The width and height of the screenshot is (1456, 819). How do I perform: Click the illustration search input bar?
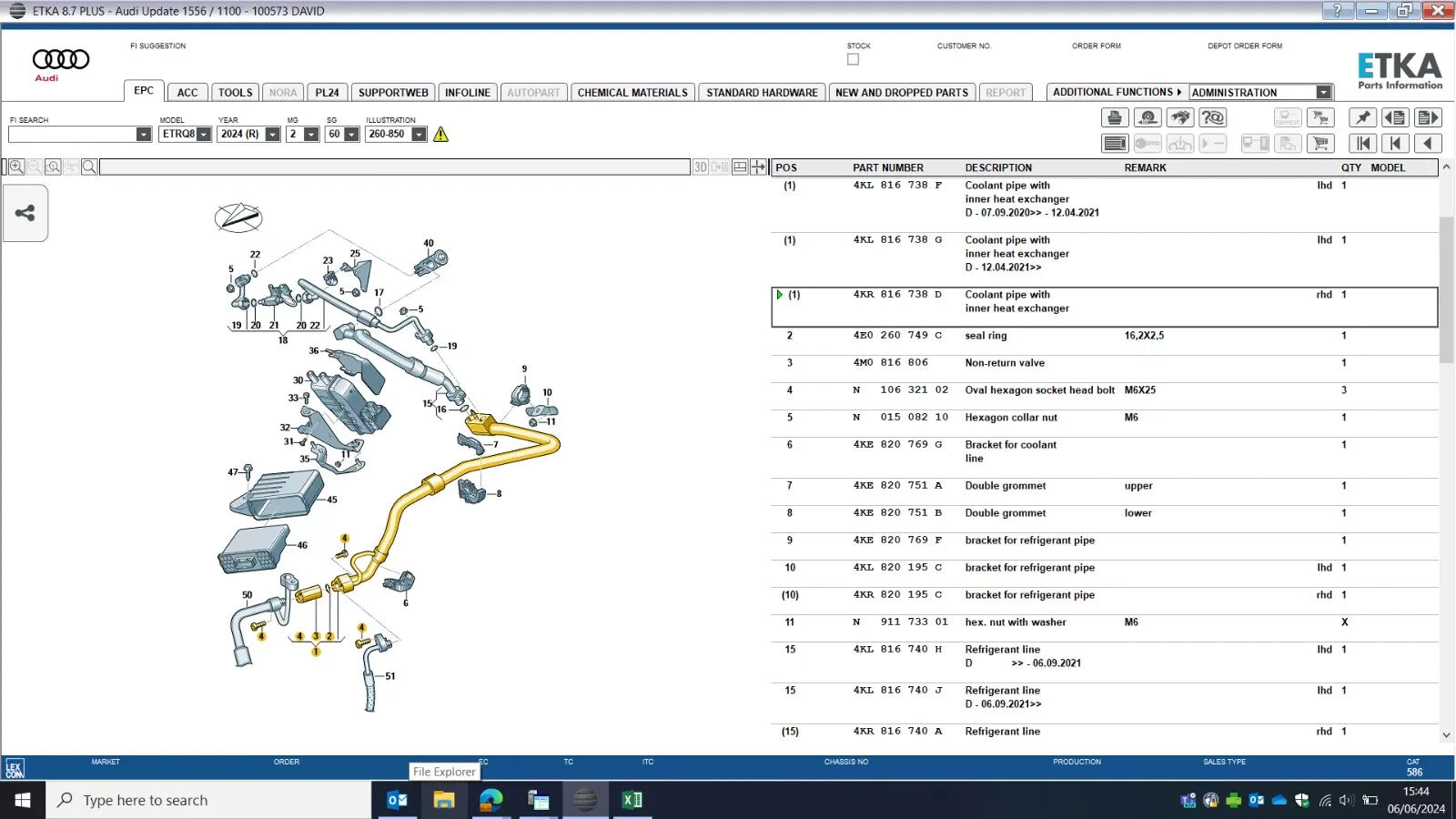point(395,167)
